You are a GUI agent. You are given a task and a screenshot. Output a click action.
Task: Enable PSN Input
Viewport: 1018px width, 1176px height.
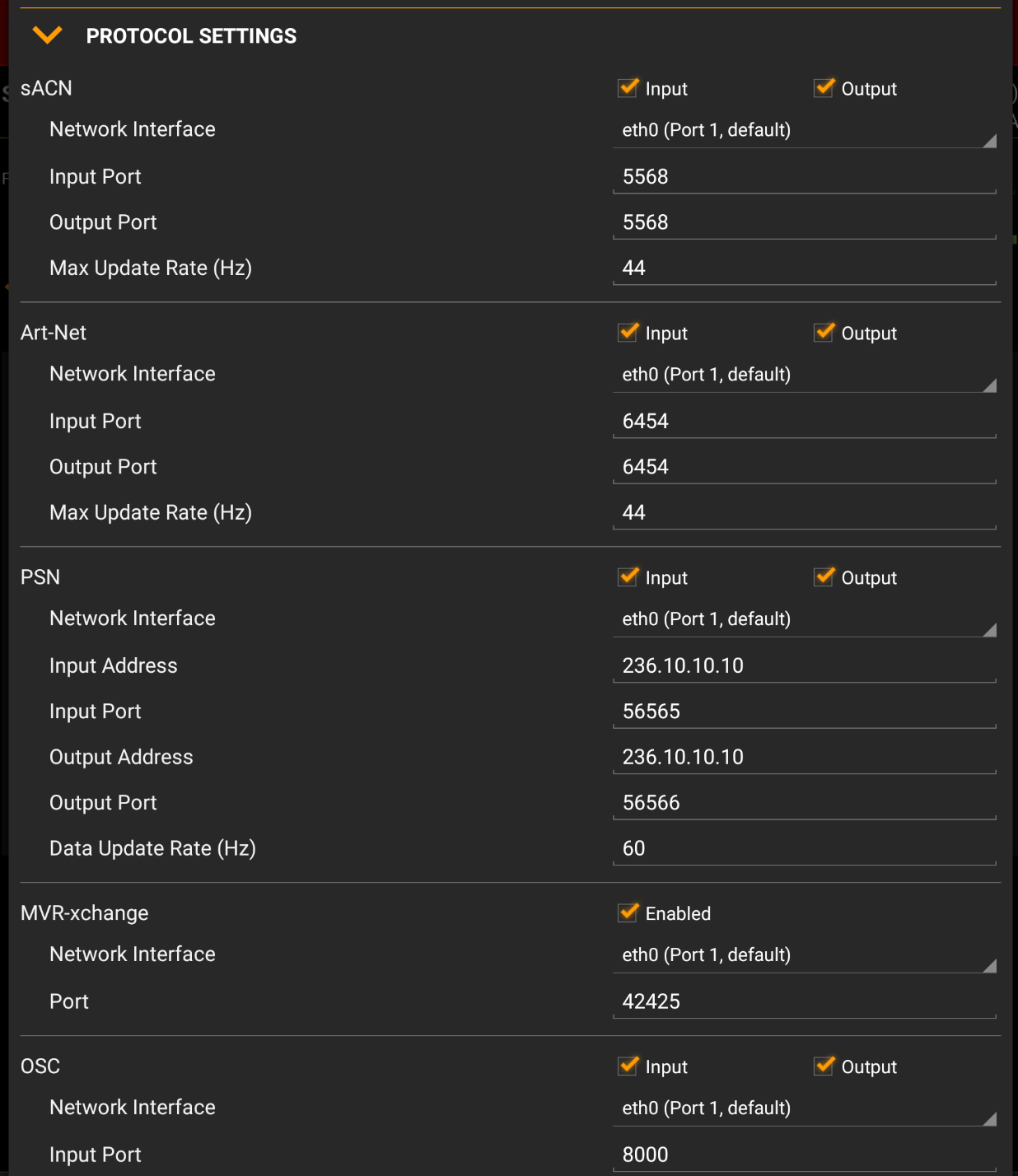pyautogui.click(x=628, y=577)
